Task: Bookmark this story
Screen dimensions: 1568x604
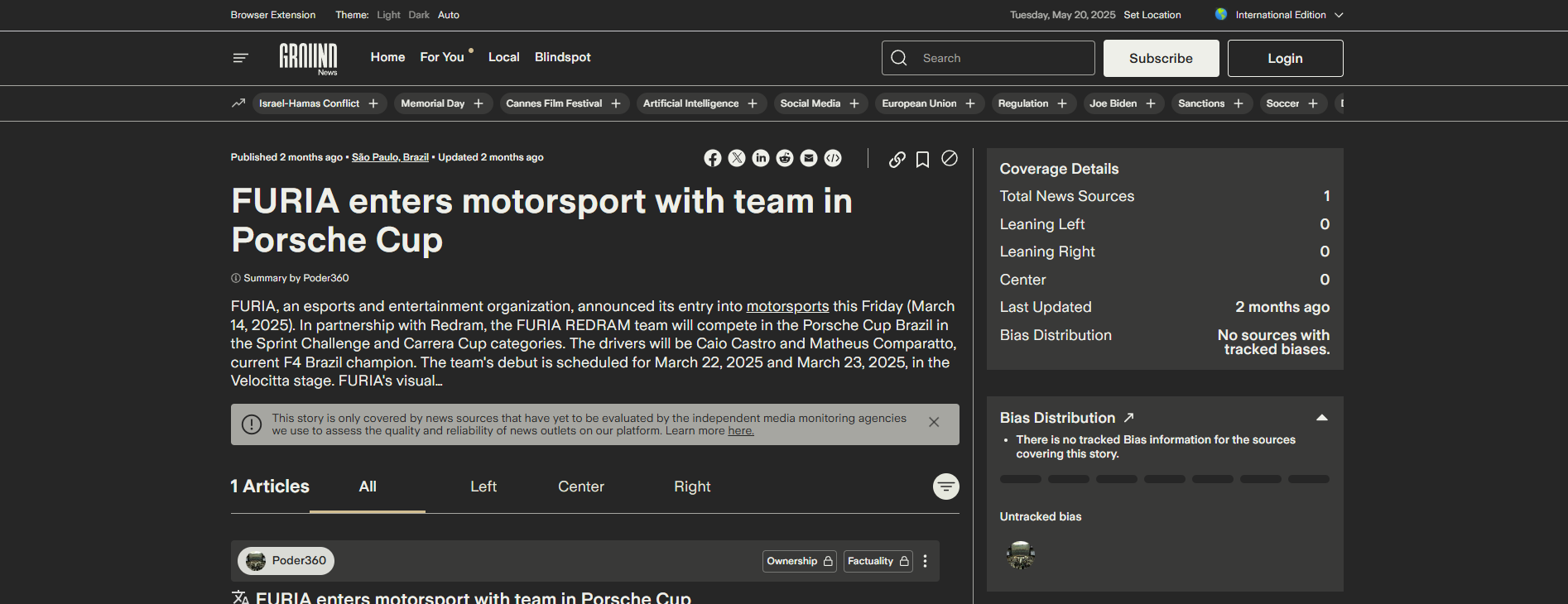Action: pos(922,159)
